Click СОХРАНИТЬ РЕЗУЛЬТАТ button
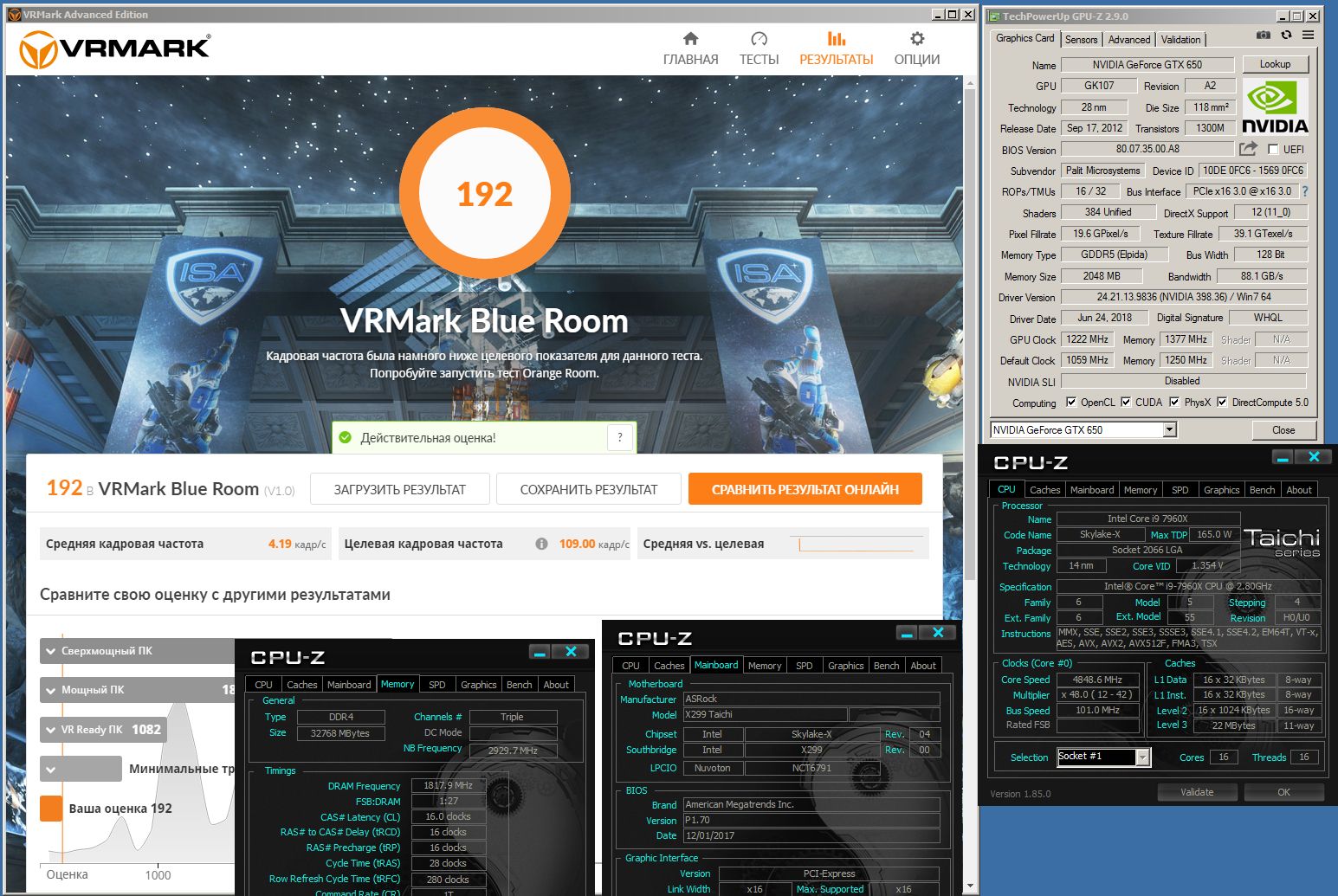The height and width of the screenshot is (896, 1338). 589,489
